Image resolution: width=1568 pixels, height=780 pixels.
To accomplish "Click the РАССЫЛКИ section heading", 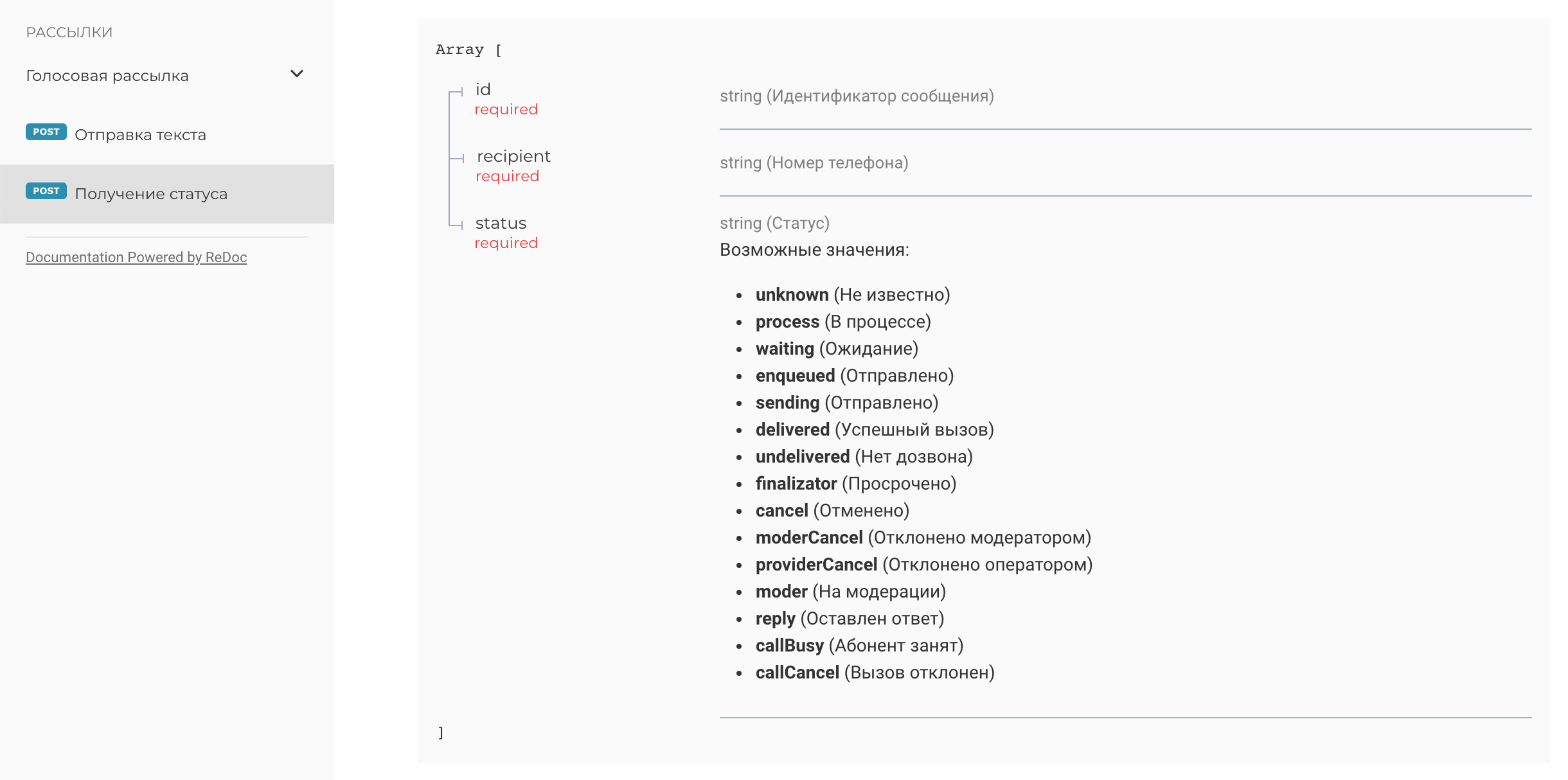I will point(69,32).
